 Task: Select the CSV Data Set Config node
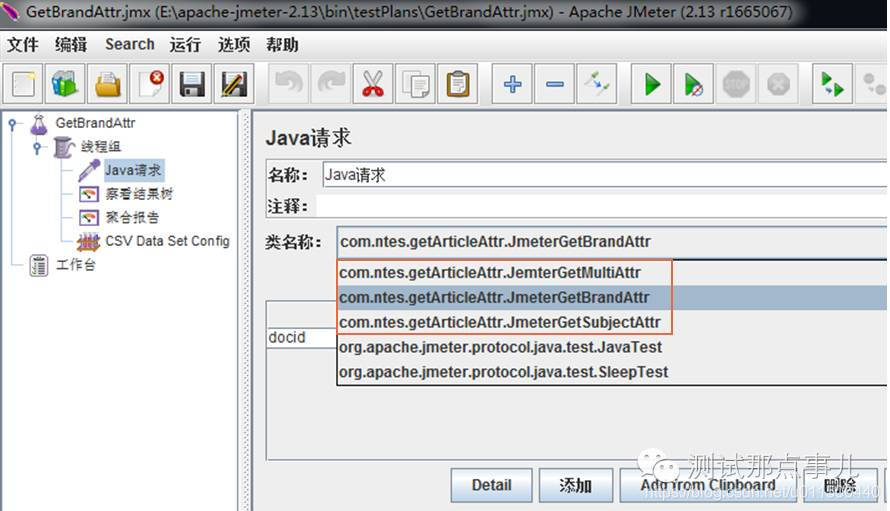167,241
